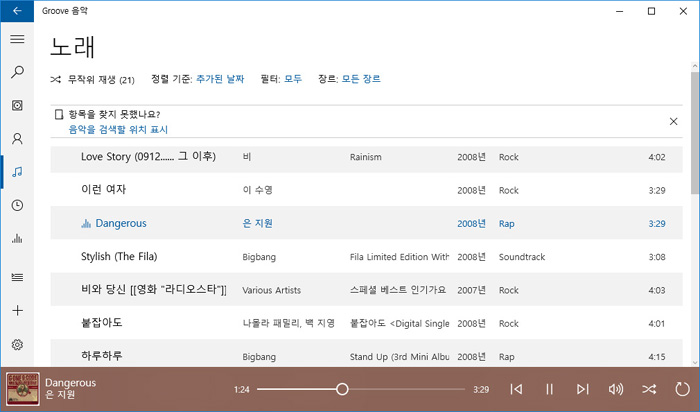Click scrollbar up arrow

pos(695,67)
